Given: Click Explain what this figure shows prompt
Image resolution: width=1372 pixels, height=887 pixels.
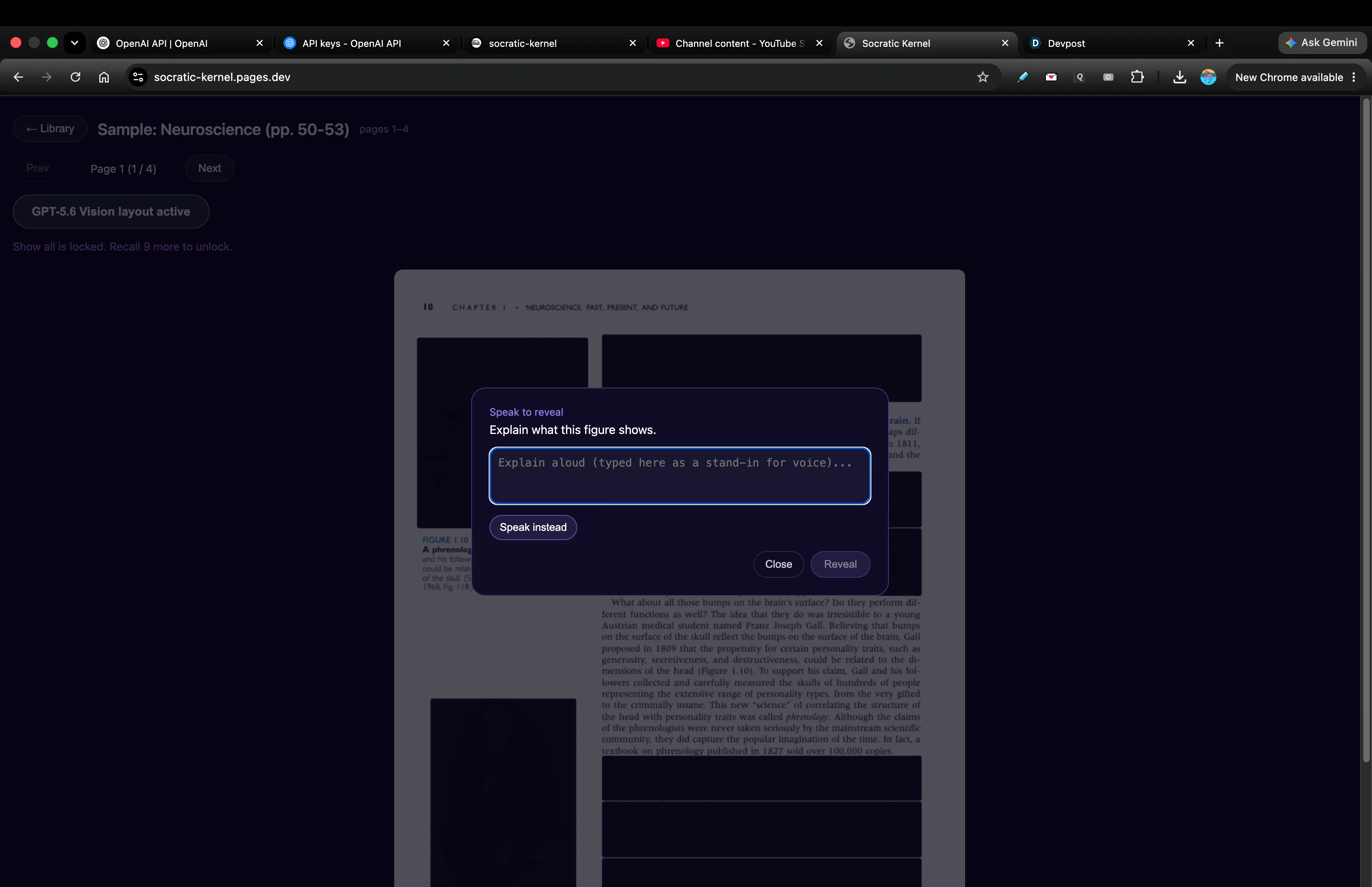Looking at the screenshot, I should click(573, 430).
